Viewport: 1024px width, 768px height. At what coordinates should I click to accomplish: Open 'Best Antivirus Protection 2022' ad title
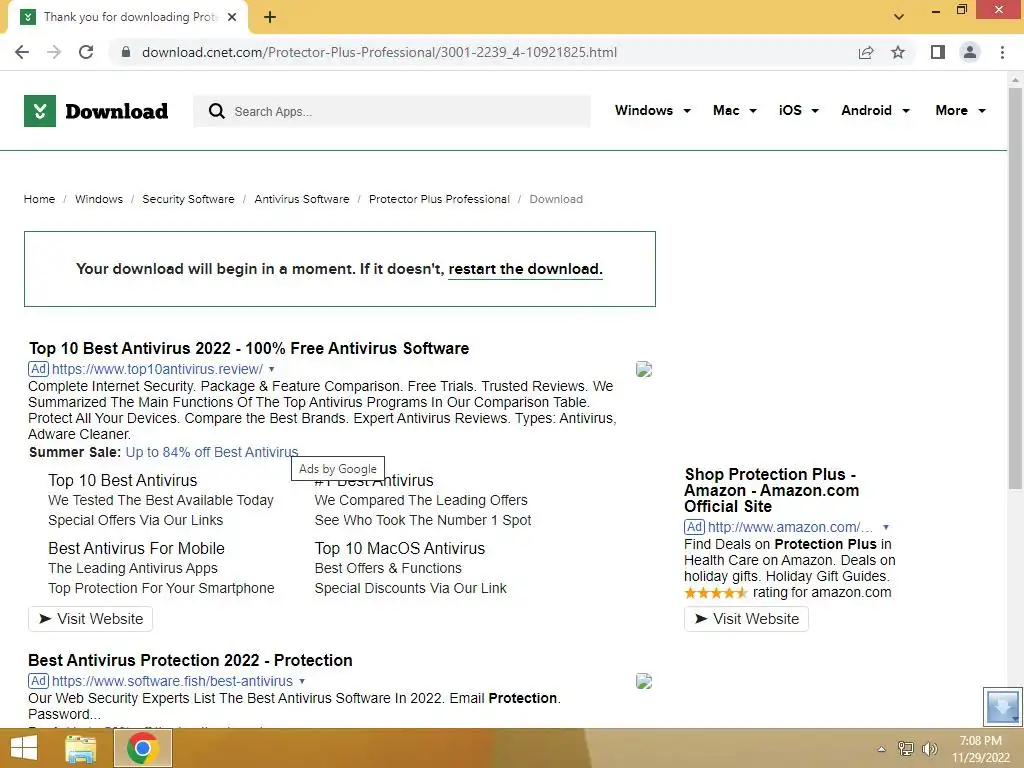click(x=190, y=660)
